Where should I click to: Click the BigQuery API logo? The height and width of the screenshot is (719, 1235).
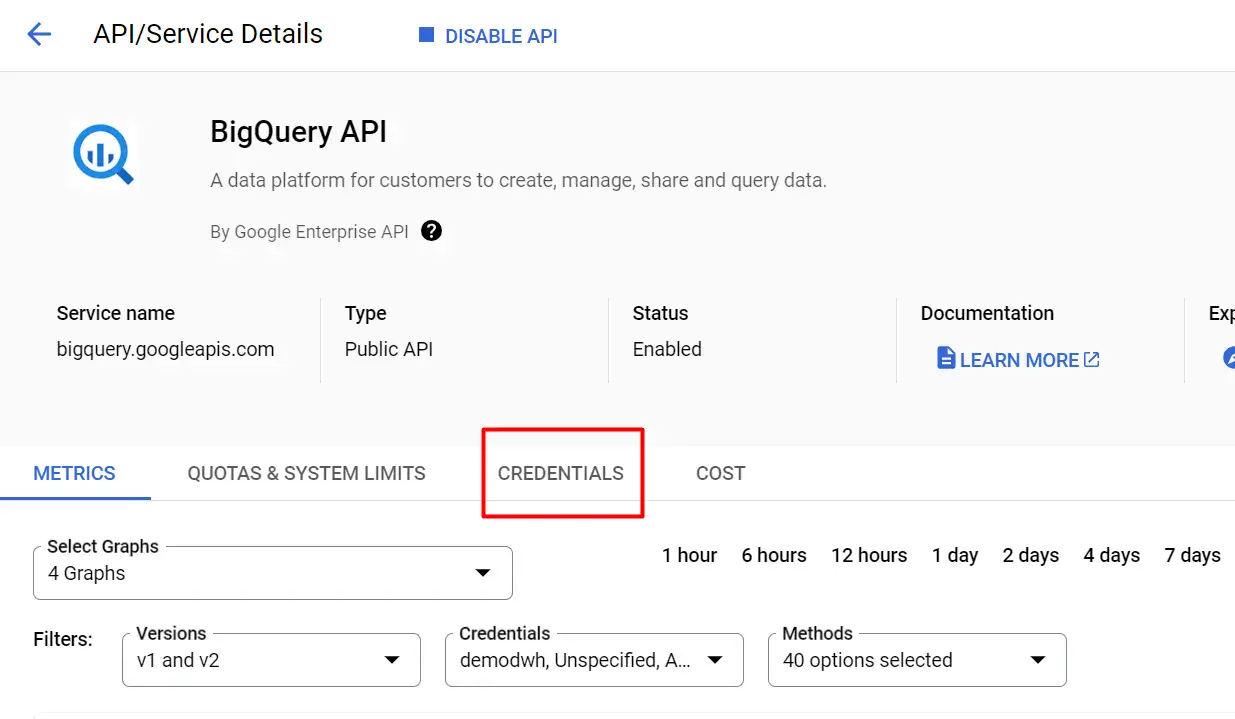[104, 155]
